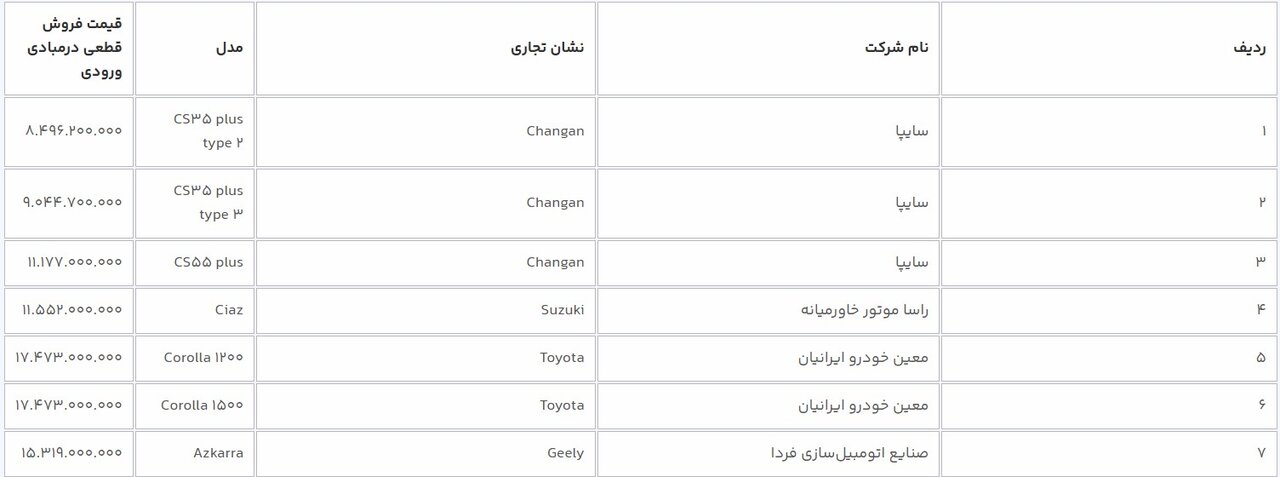1280x477 pixels.
Task: Click the "راسا موتور خاورمیانه" company cell
Action: (865, 310)
